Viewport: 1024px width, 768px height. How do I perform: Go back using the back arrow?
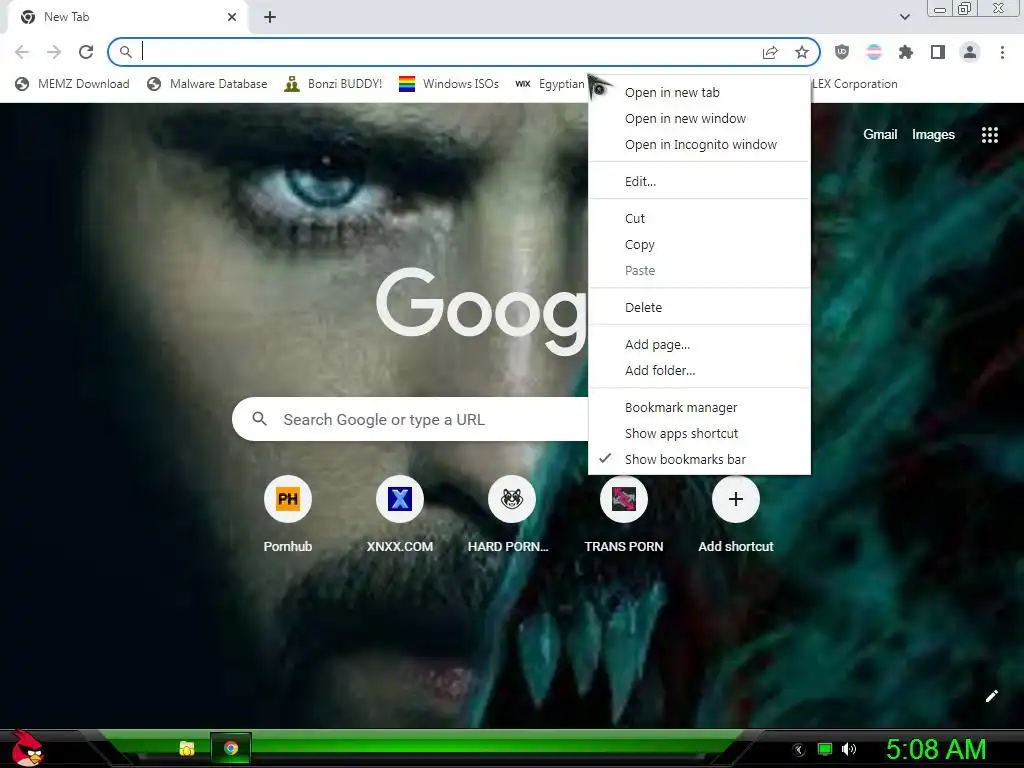22,52
